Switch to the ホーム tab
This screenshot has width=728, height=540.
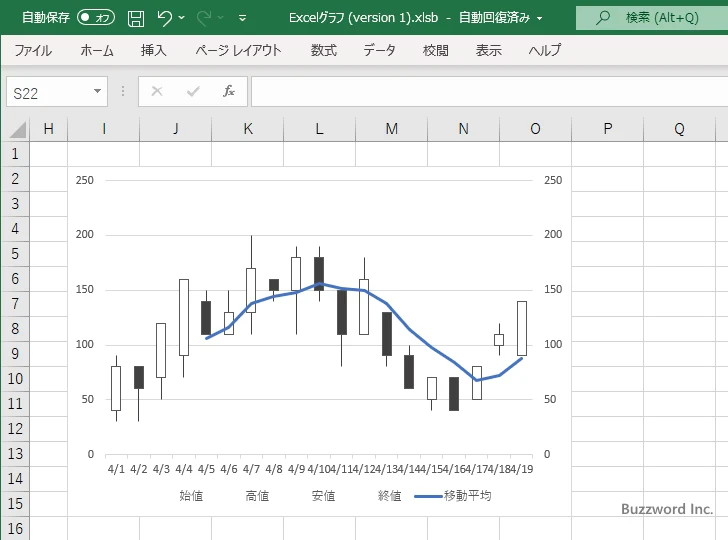pos(97,50)
